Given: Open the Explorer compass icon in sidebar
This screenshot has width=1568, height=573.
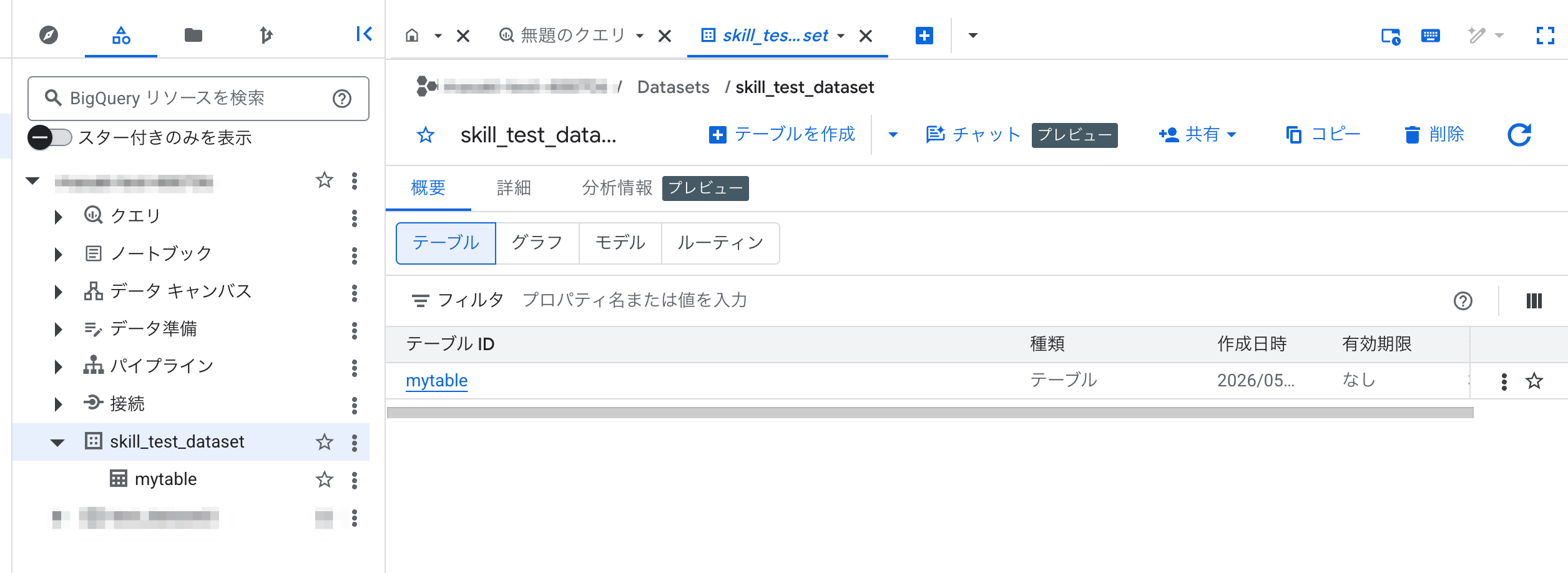Looking at the screenshot, I should click(49, 35).
